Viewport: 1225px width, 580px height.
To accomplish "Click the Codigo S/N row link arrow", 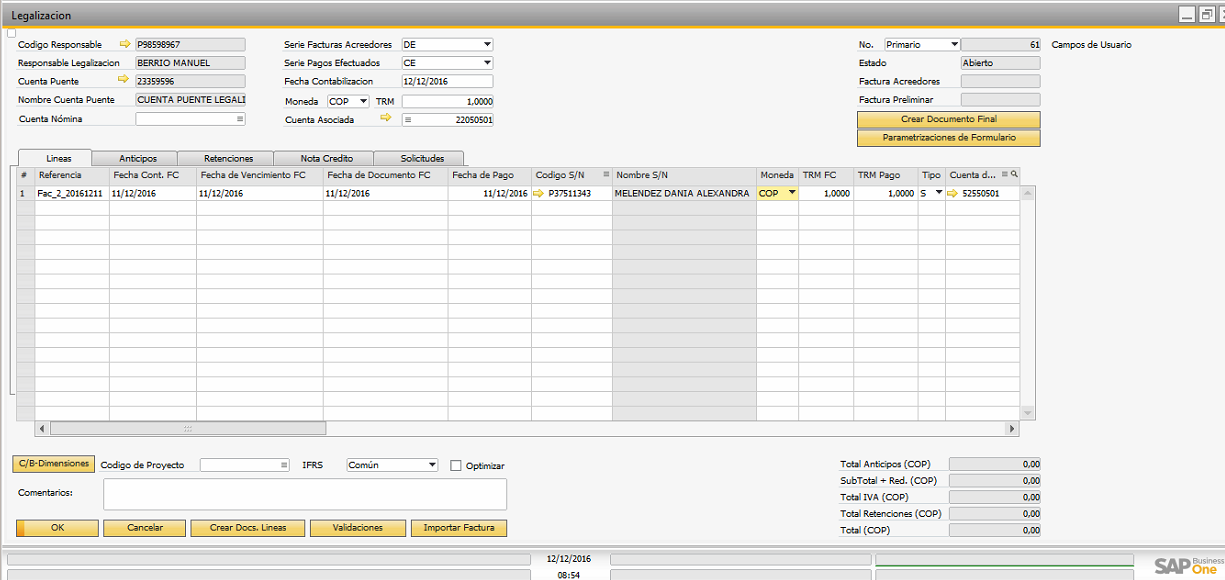I will click(539, 194).
